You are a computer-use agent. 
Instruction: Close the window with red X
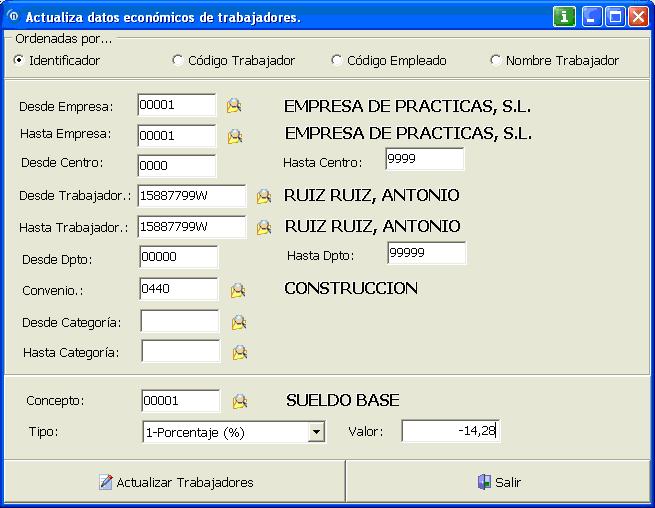tap(639, 17)
